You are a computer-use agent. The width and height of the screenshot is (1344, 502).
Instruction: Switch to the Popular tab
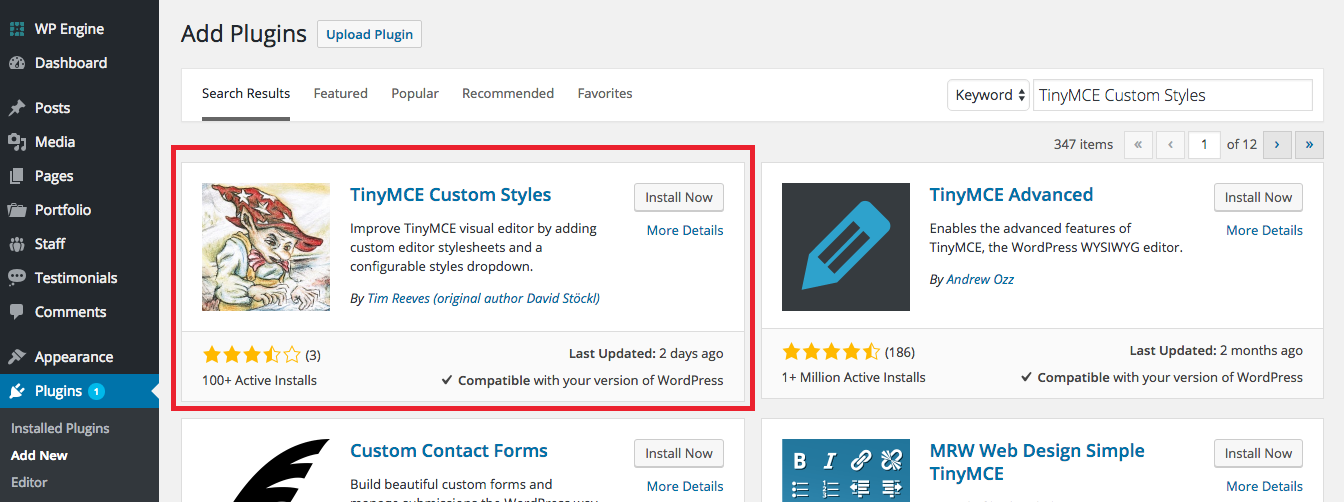(x=415, y=93)
